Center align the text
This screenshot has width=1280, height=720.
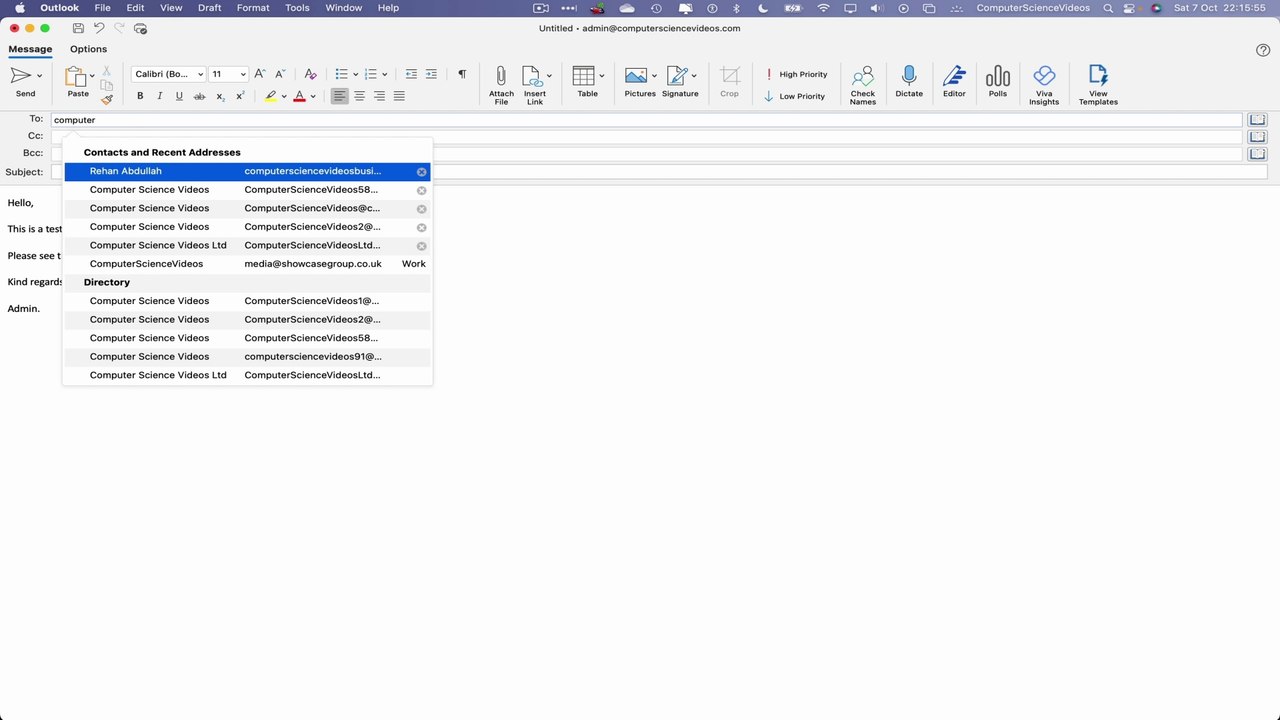pos(360,96)
